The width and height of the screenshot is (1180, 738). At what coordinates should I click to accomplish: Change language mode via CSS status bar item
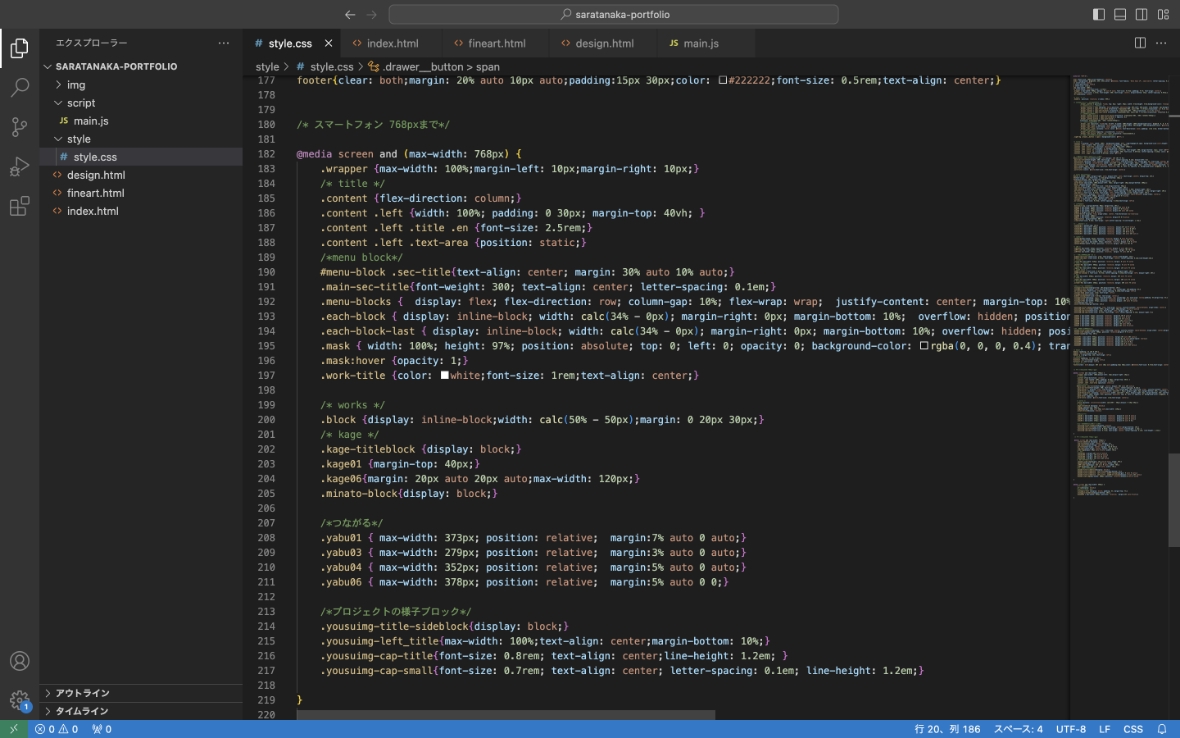click(1134, 729)
